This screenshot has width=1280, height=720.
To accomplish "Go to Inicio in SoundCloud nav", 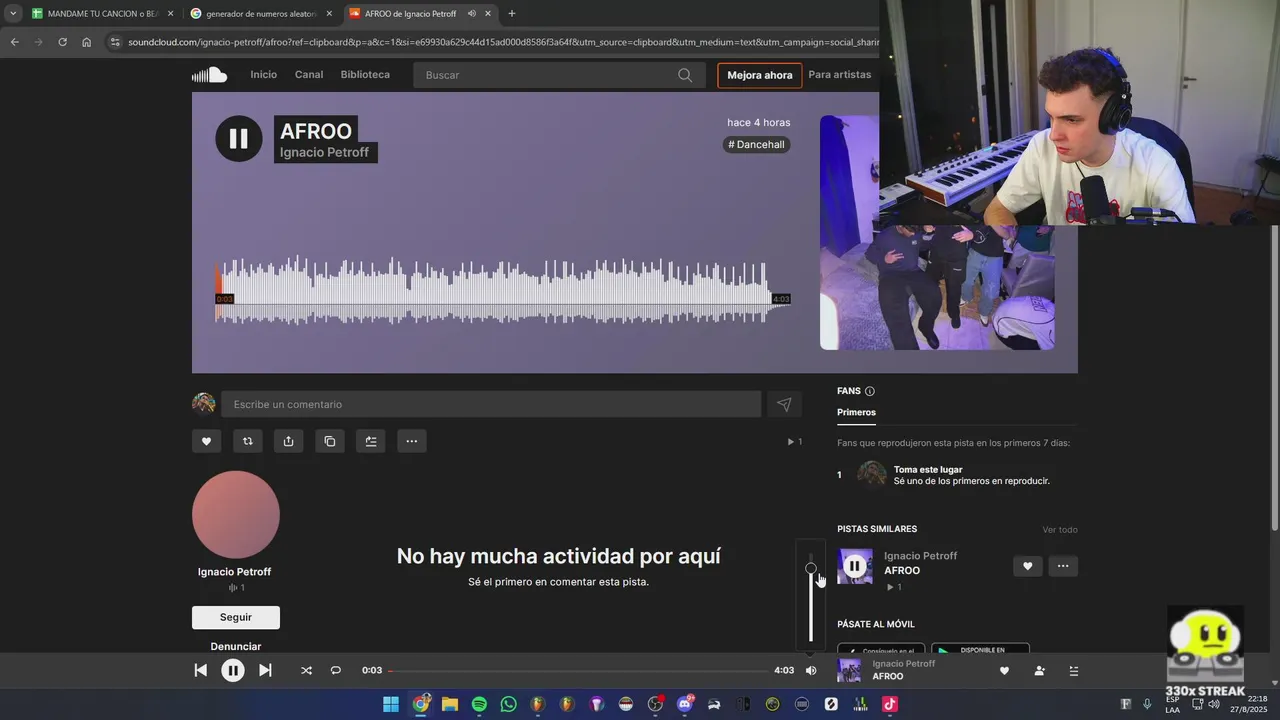I will pyautogui.click(x=264, y=75).
